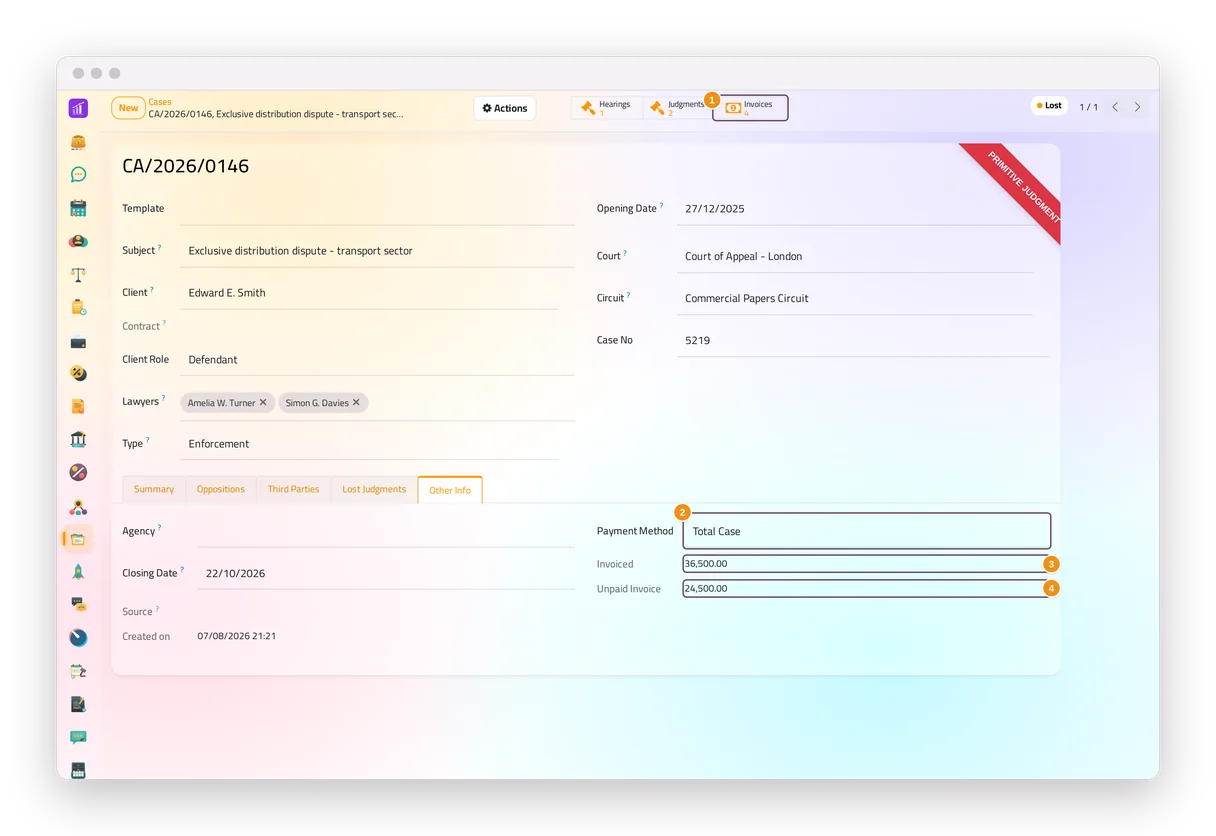Image resolution: width=1216 pixels, height=836 pixels.
Task: Open the Client Edward E. Smith field
Action: (369, 293)
